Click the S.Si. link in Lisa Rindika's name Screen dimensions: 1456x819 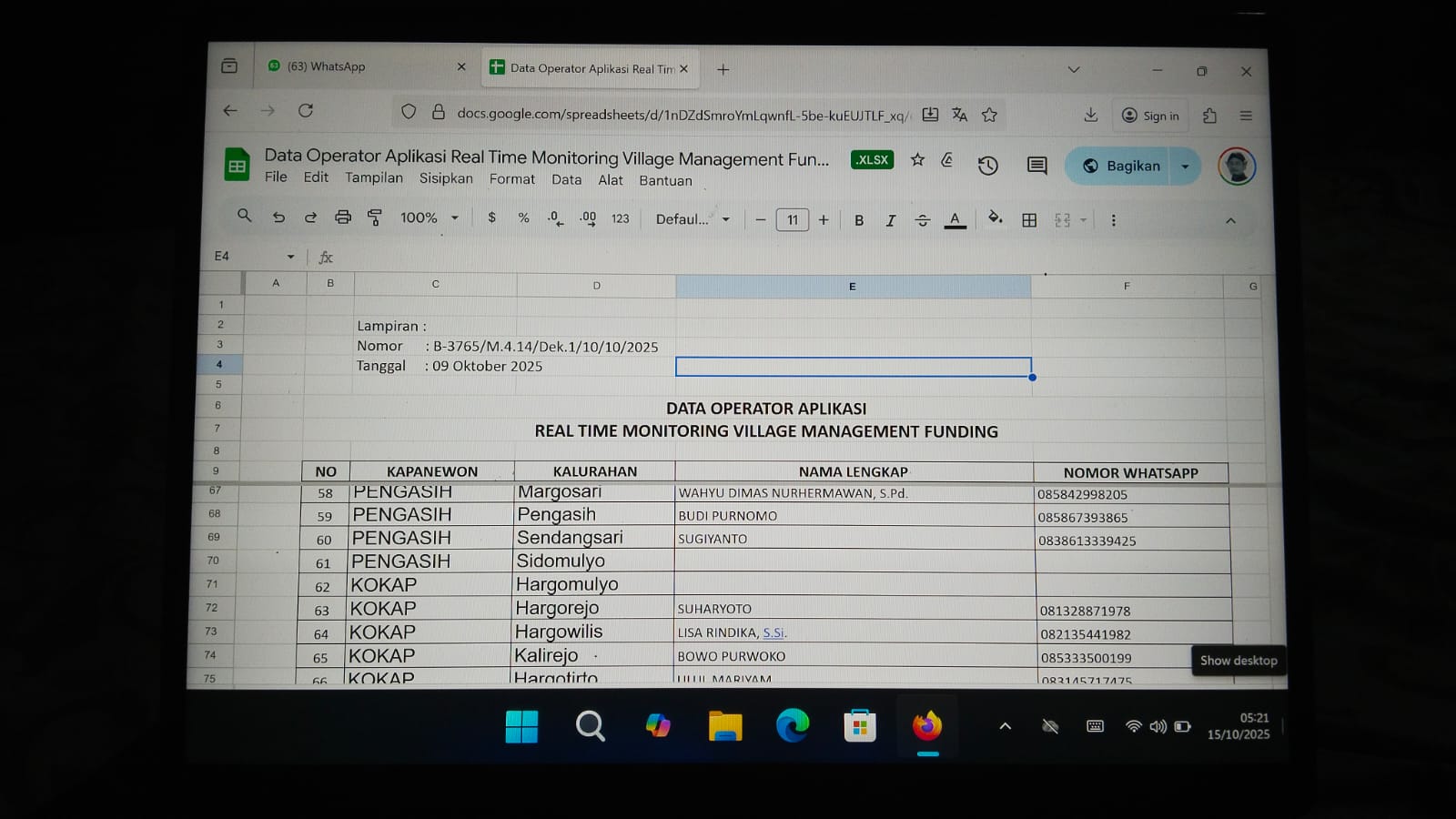click(x=773, y=632)
